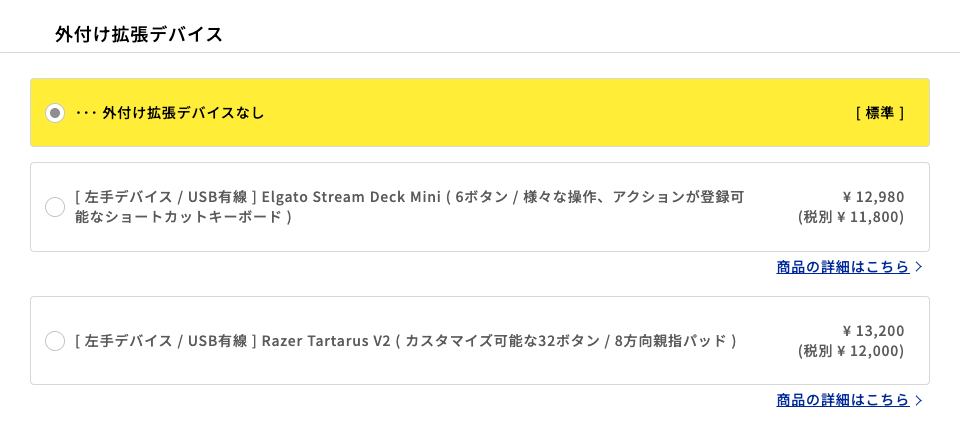Click the ¥13,200 price
976x439 pixels.
tap(873, 331)
